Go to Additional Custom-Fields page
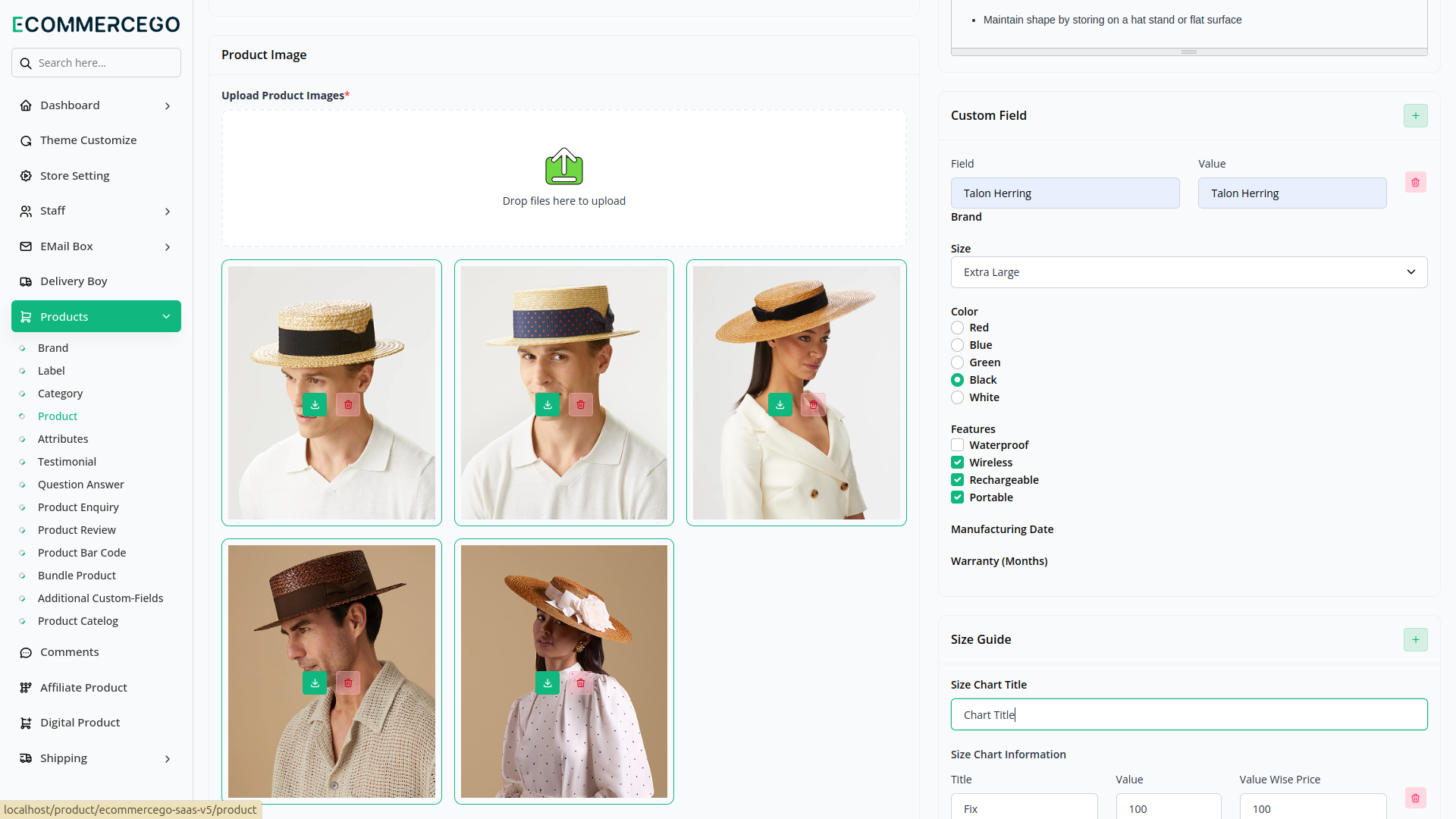The image size is (1456, 819). coord(100,598)
